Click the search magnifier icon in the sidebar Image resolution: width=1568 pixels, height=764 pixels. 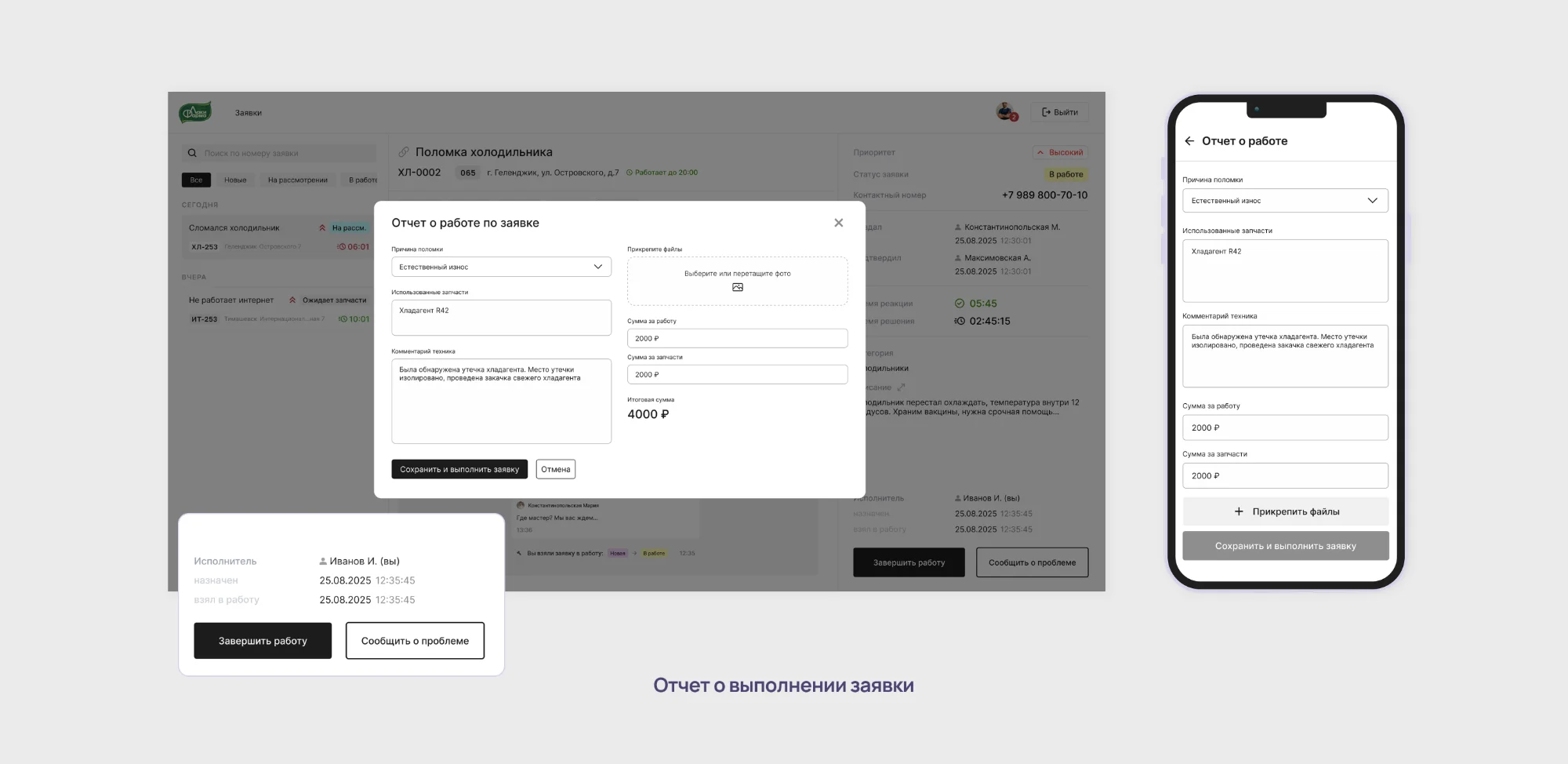pos(192,154)
